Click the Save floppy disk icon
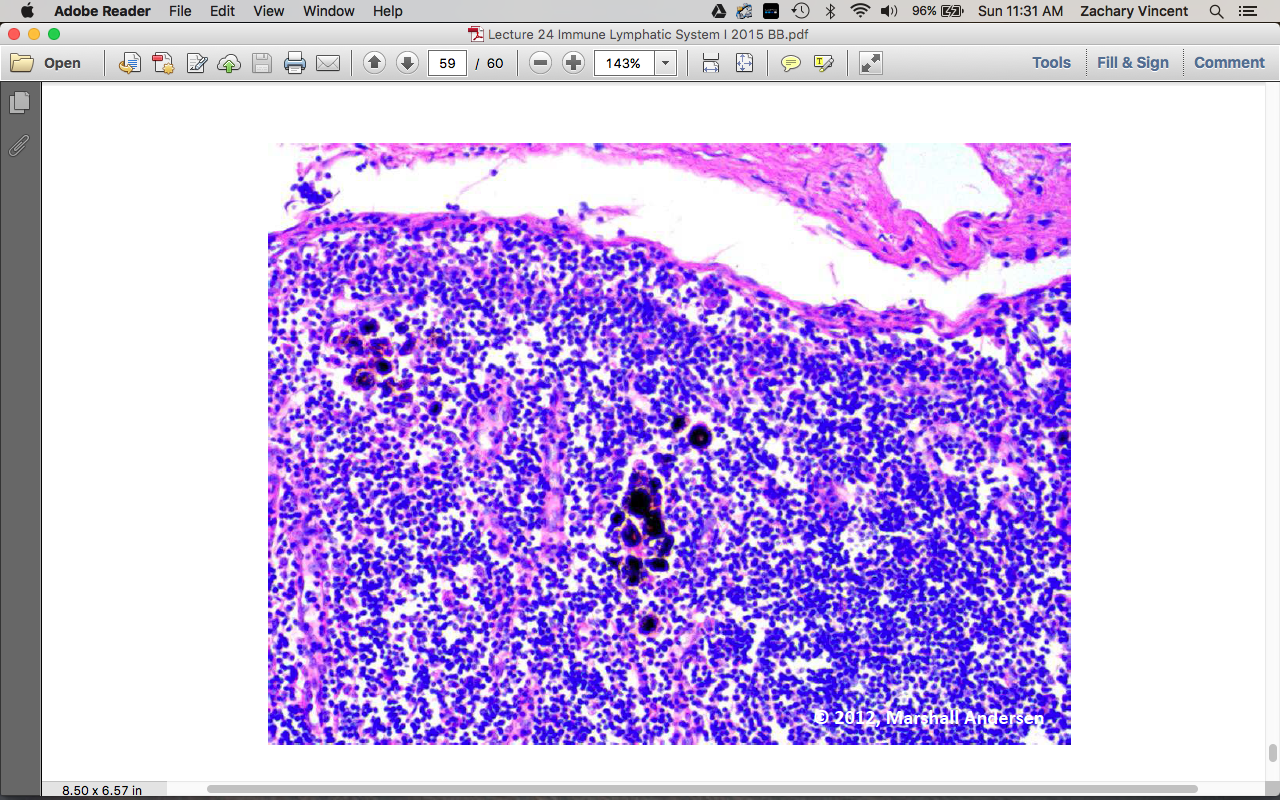This screenshot has width=1280, height=800. coord(262,63)
